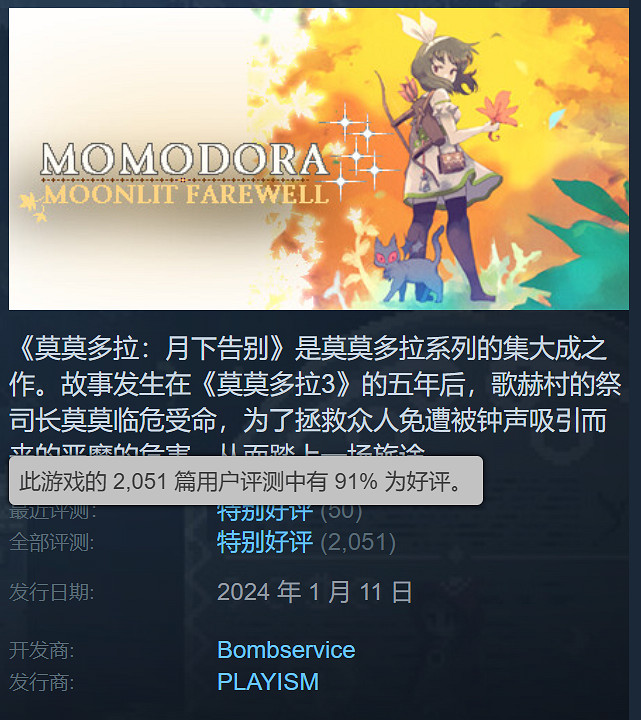Click the 开发商 label
The width and height of the screenshot is (641, 720).
pos(42,650)
